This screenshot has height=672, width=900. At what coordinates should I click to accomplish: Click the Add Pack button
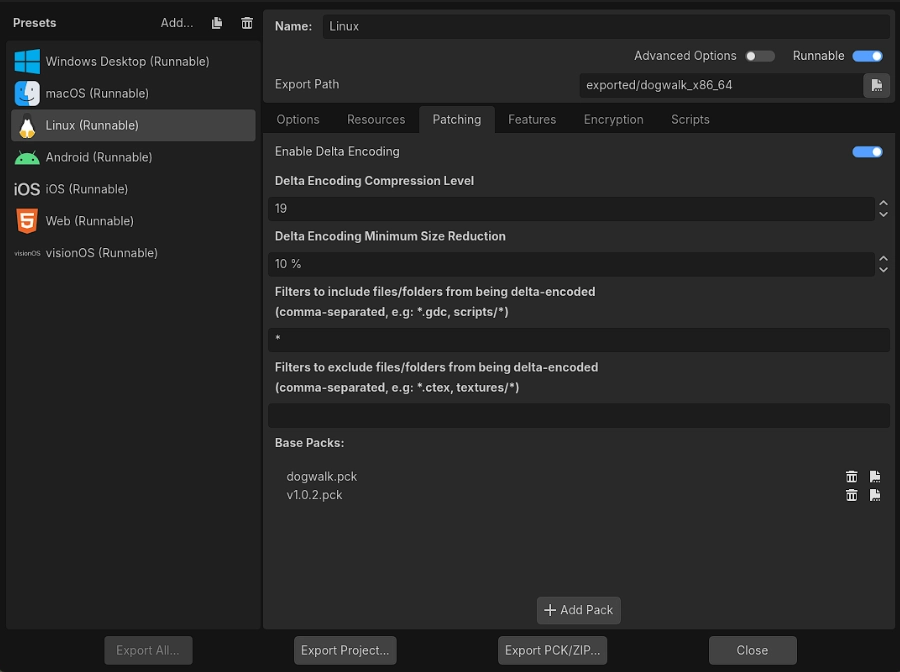tap(579, 610)
